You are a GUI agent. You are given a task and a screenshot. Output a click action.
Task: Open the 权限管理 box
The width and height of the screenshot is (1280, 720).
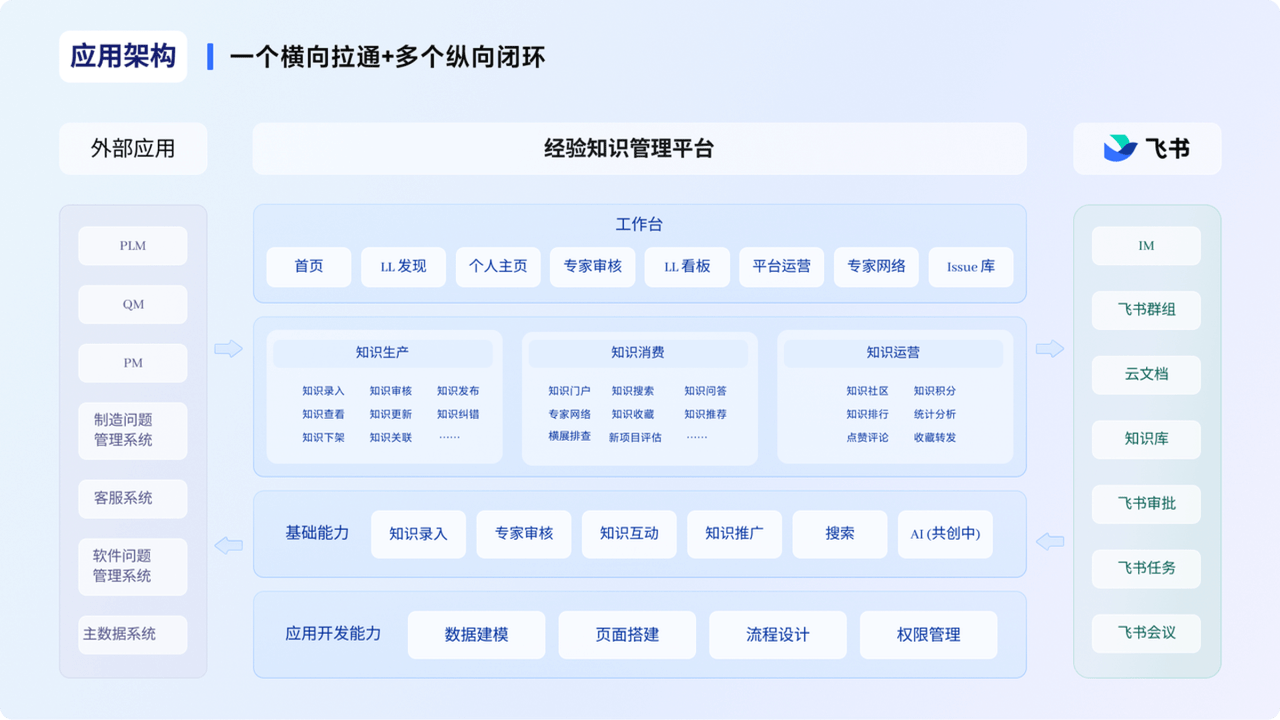(x=929, y=635)
